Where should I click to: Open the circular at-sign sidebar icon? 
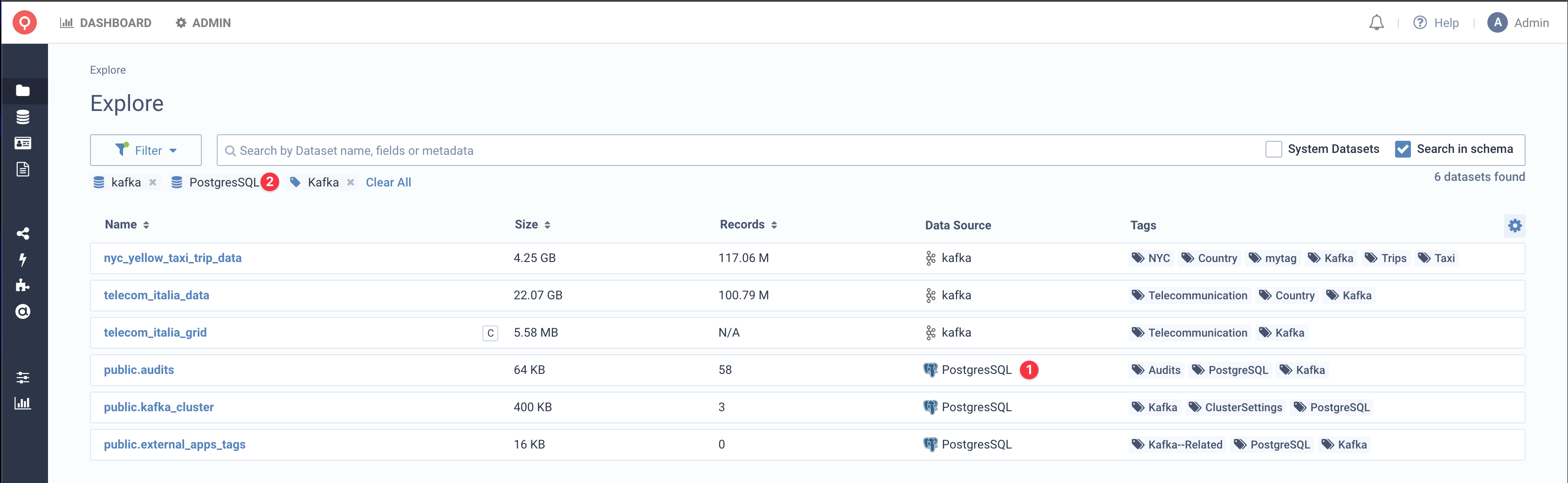23,312
